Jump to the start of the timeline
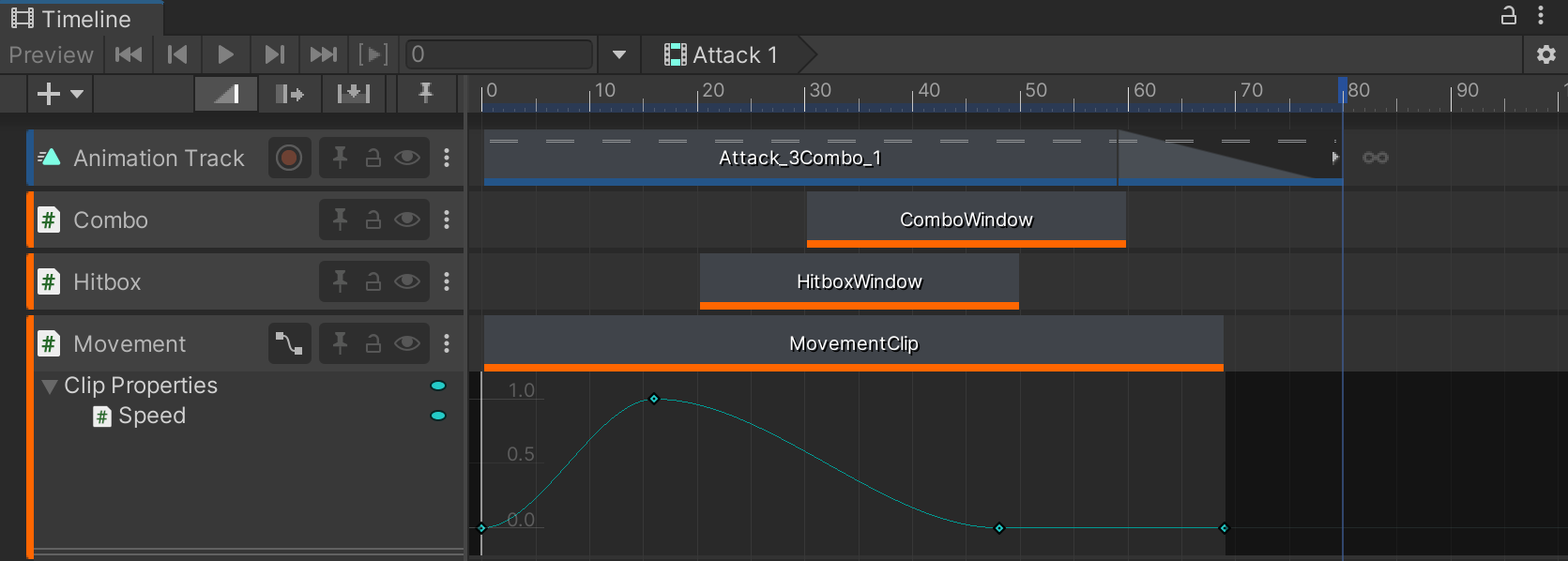Screen dimensions: 1568x561 [x=129, y=55]
